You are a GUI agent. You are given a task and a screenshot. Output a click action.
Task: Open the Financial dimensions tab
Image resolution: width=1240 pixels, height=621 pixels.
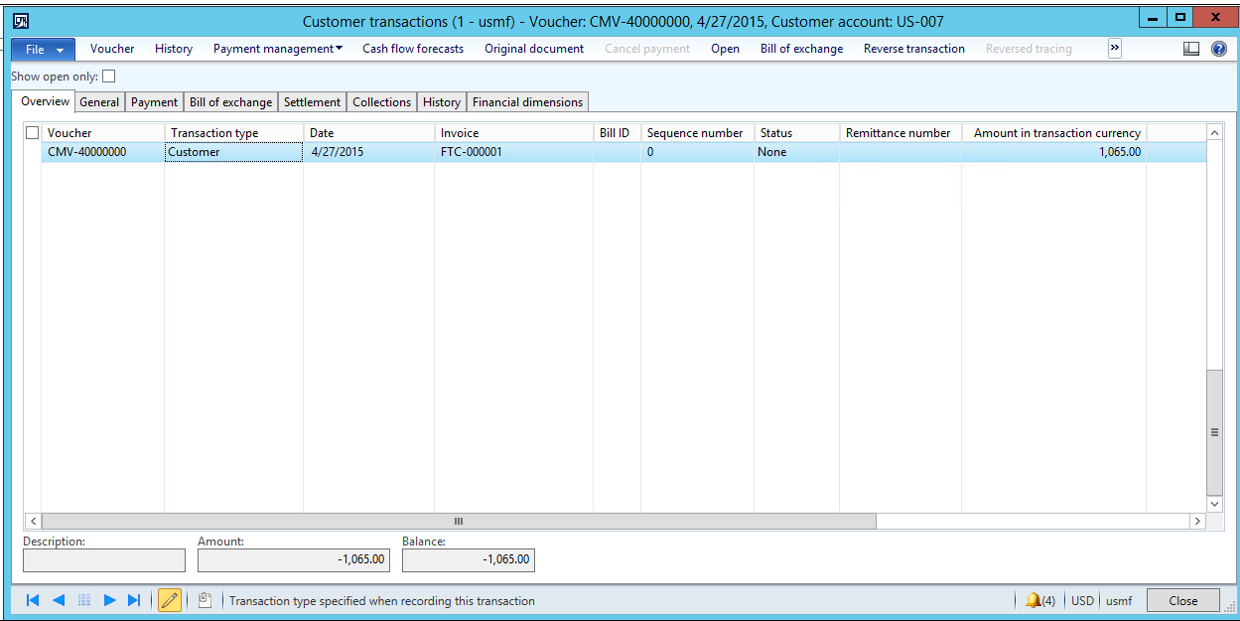click(527, 102)
